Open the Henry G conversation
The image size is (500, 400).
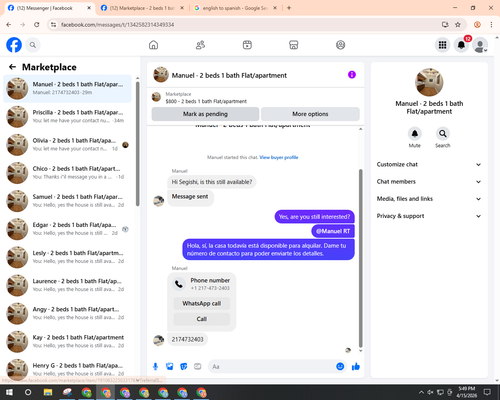pos(68,369)
